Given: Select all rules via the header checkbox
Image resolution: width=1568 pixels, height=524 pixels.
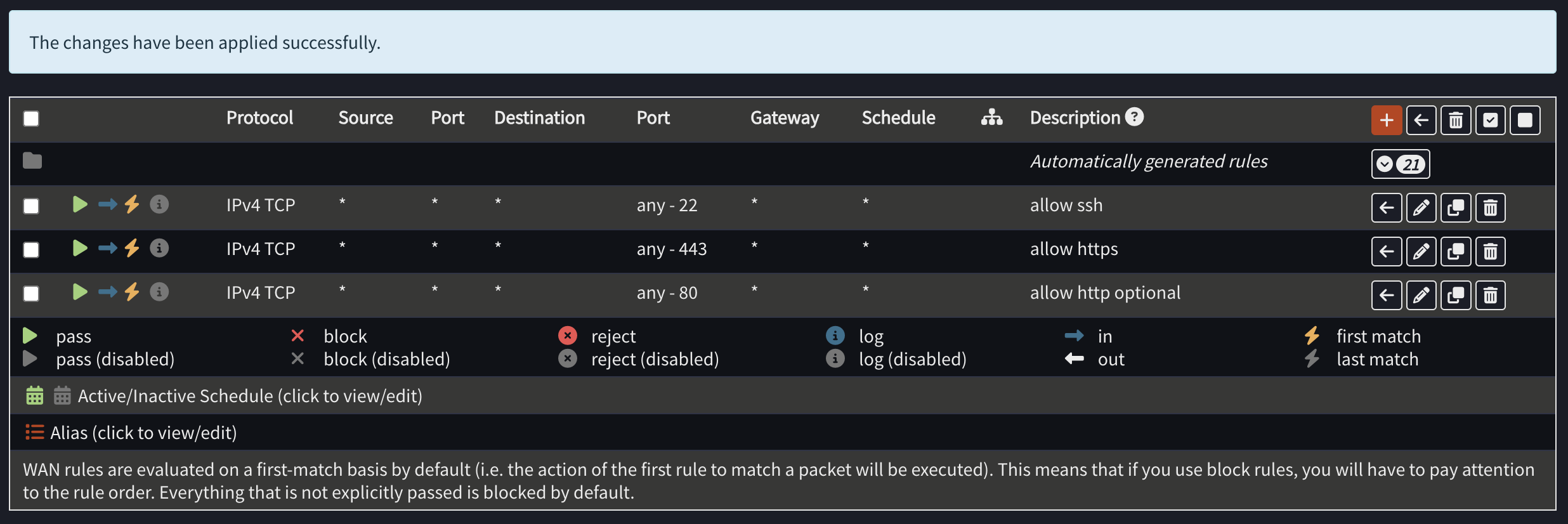Looking at the screenshot, I should (30, 117).
